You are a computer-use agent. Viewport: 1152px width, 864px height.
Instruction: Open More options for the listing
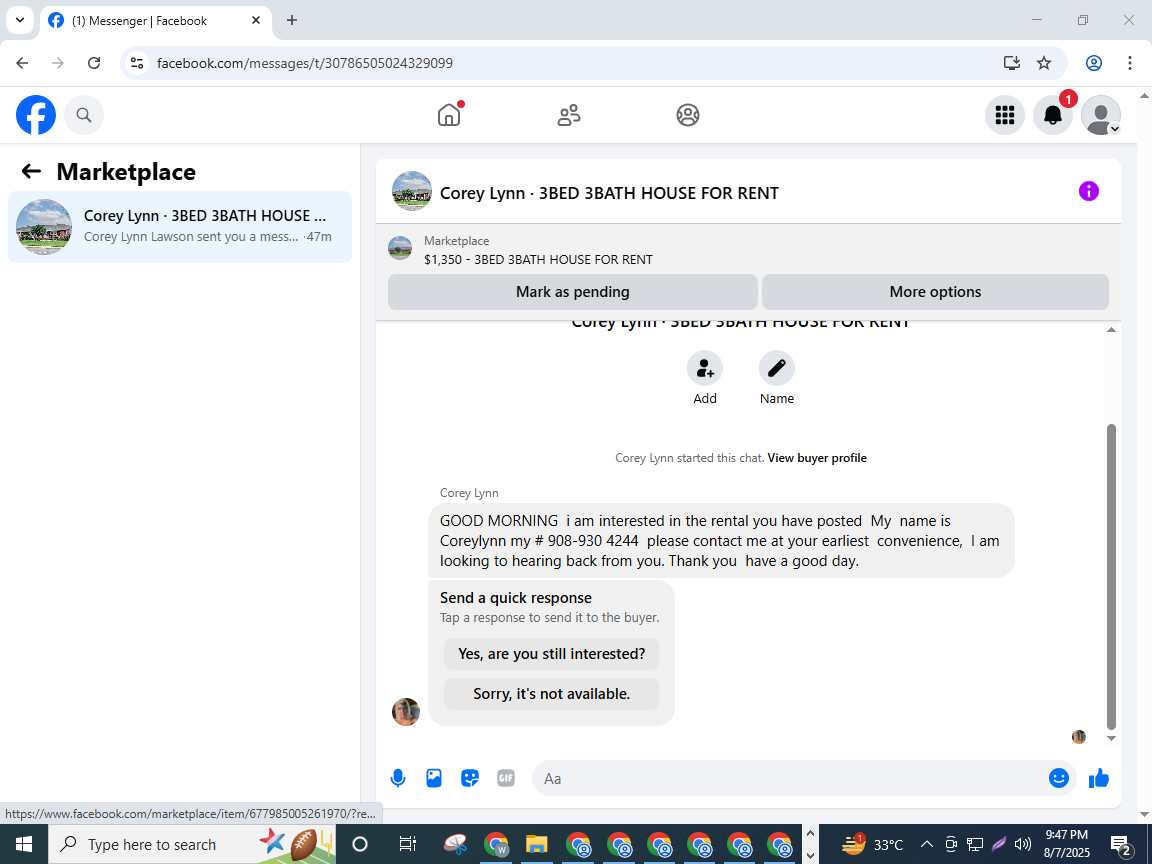click(935, 292)
